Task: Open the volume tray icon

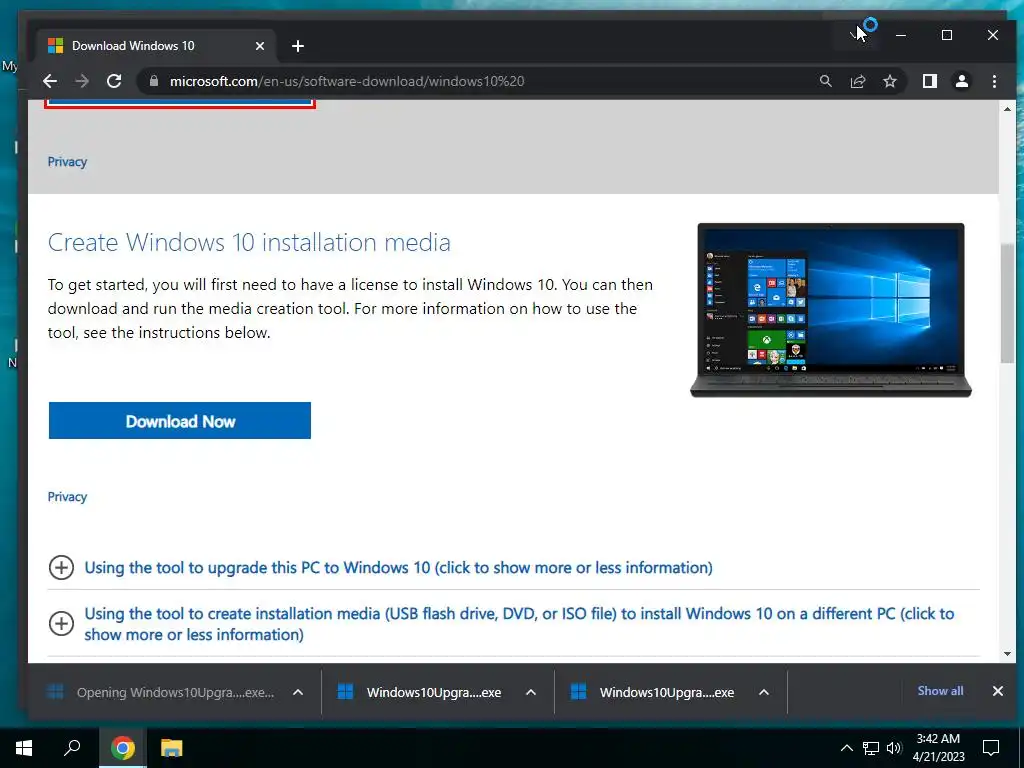Action: point(894,748)
